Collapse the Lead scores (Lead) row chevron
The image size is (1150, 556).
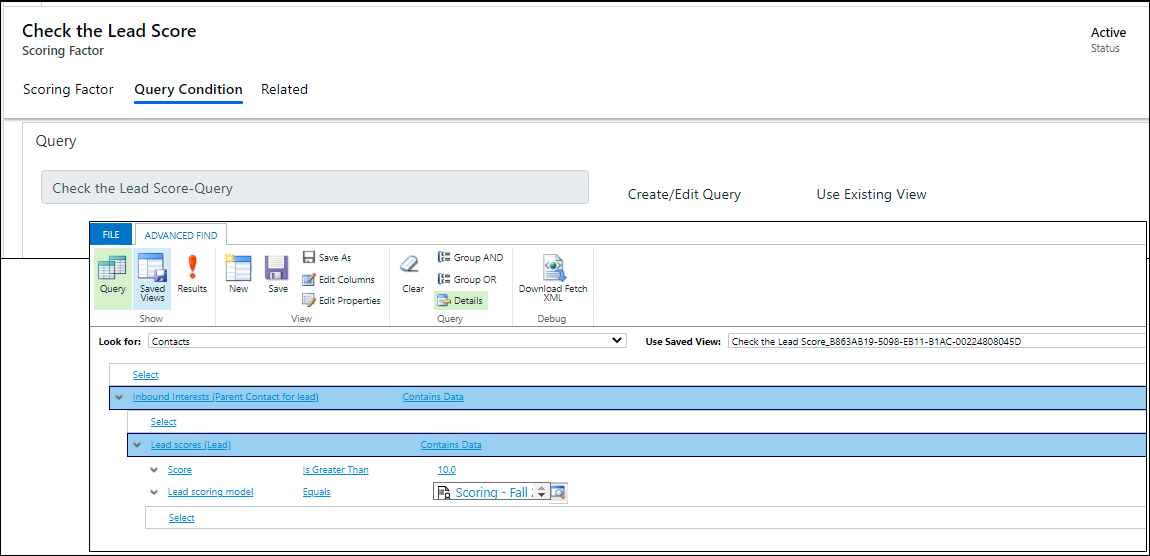click(137, 445)
